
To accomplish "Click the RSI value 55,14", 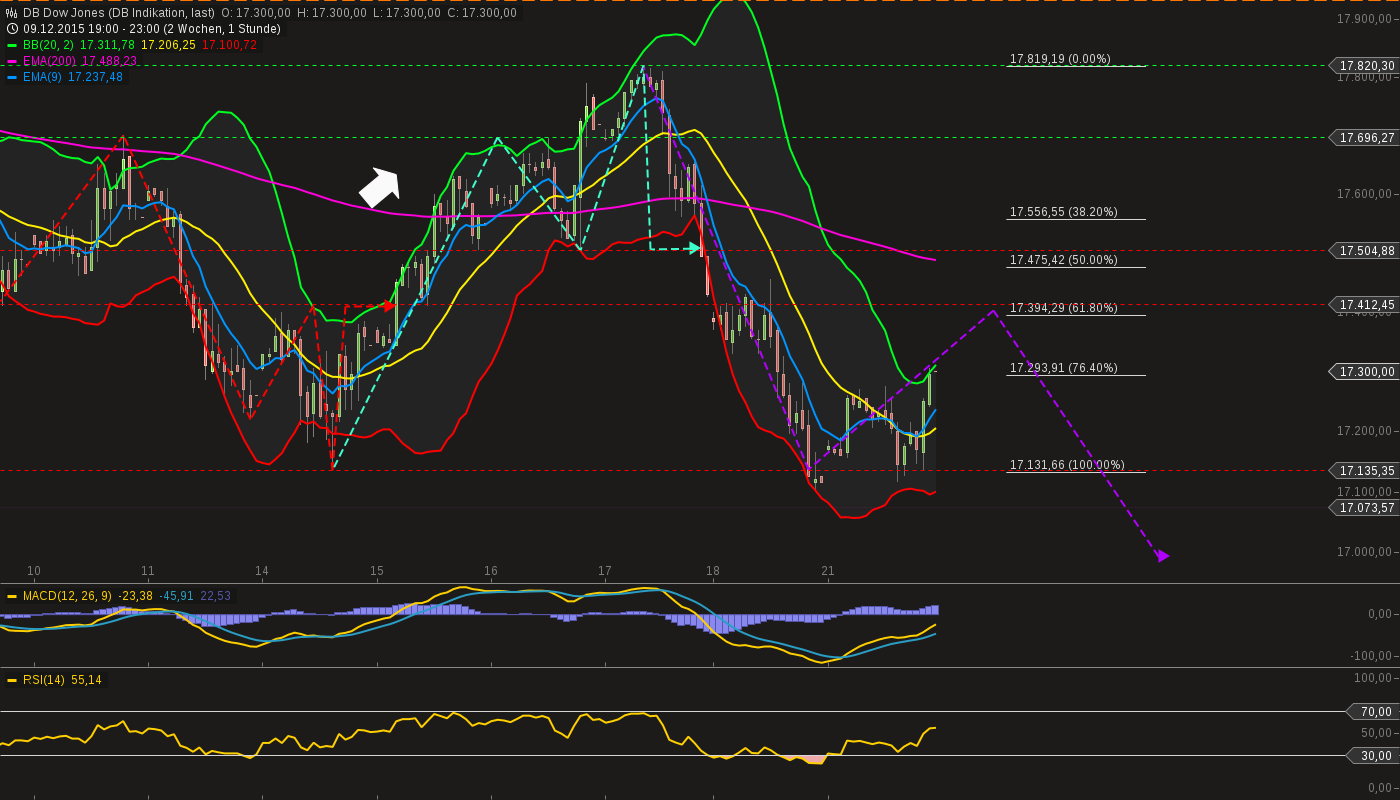I will coord(86,680).
